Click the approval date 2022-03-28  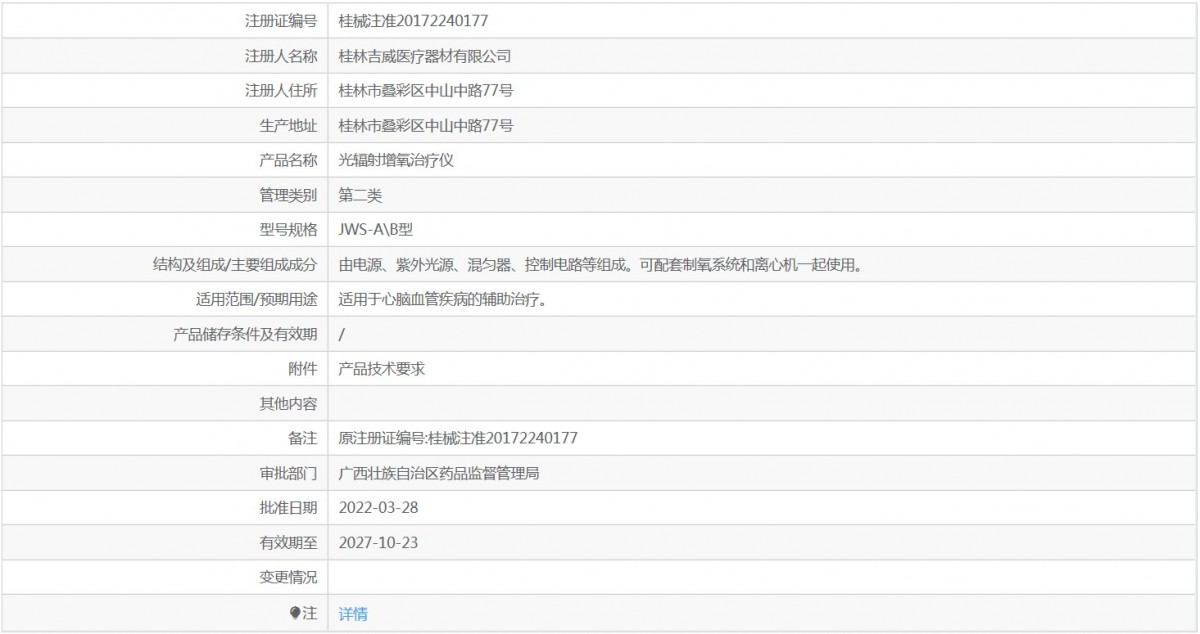(x=379, y=508)
